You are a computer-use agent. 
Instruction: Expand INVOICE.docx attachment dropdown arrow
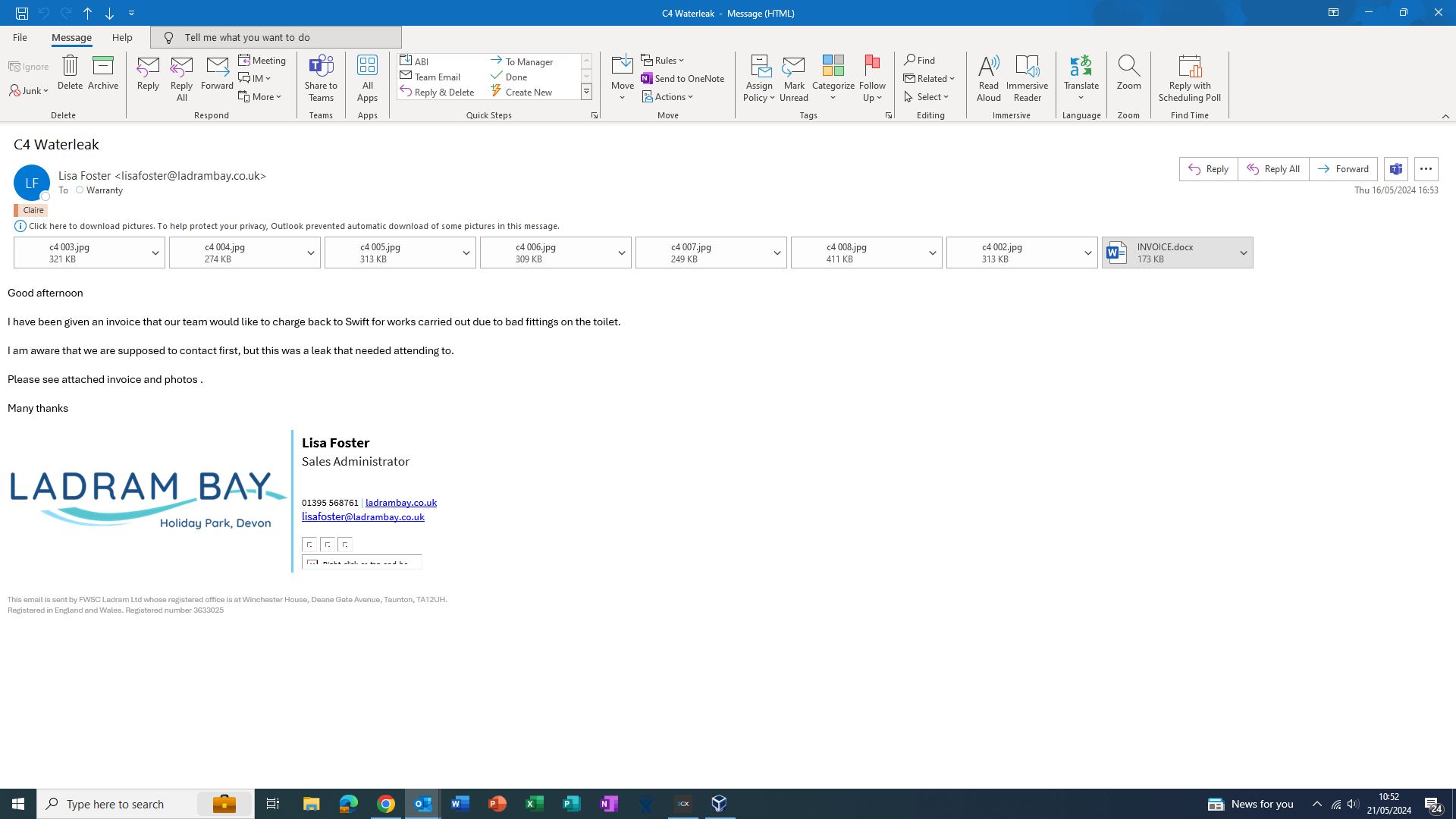click(1243, 253)
